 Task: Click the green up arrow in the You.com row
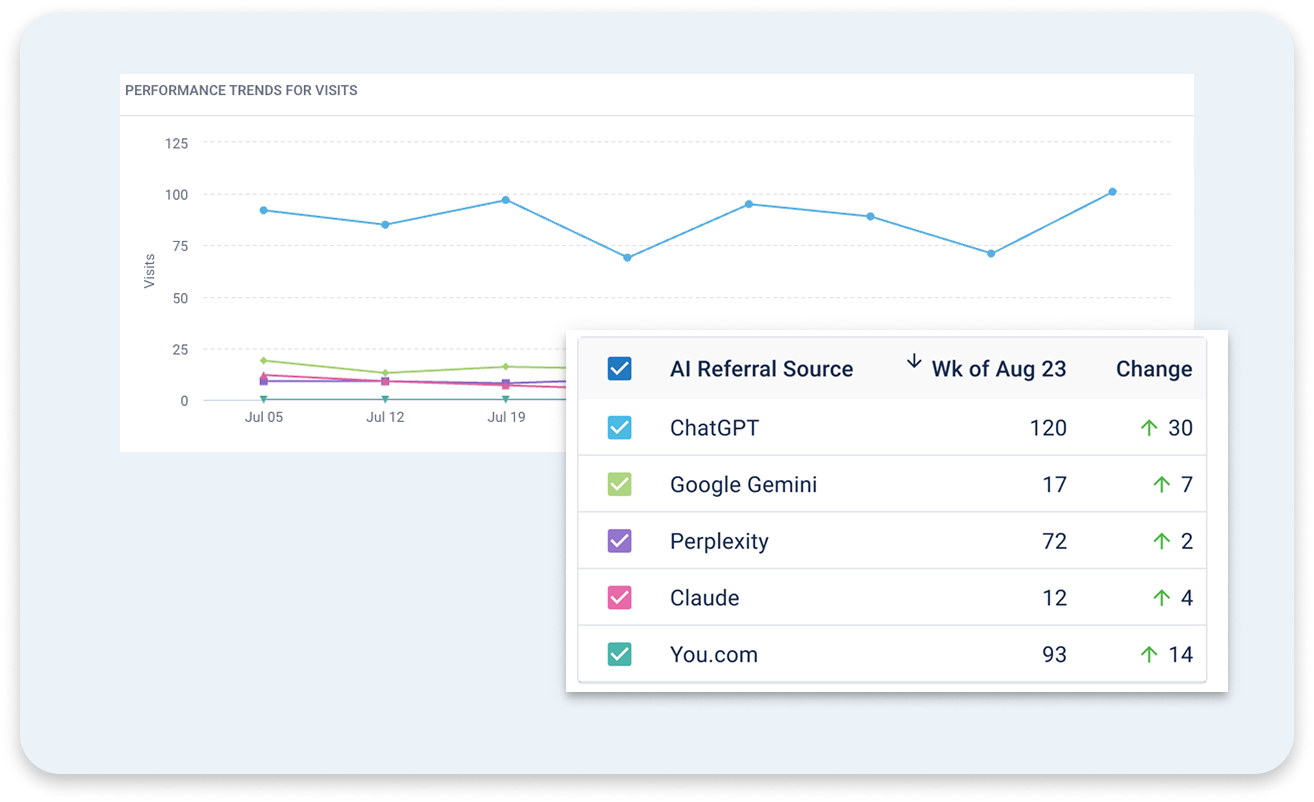pyautogui.click(x=1149, y=655)
